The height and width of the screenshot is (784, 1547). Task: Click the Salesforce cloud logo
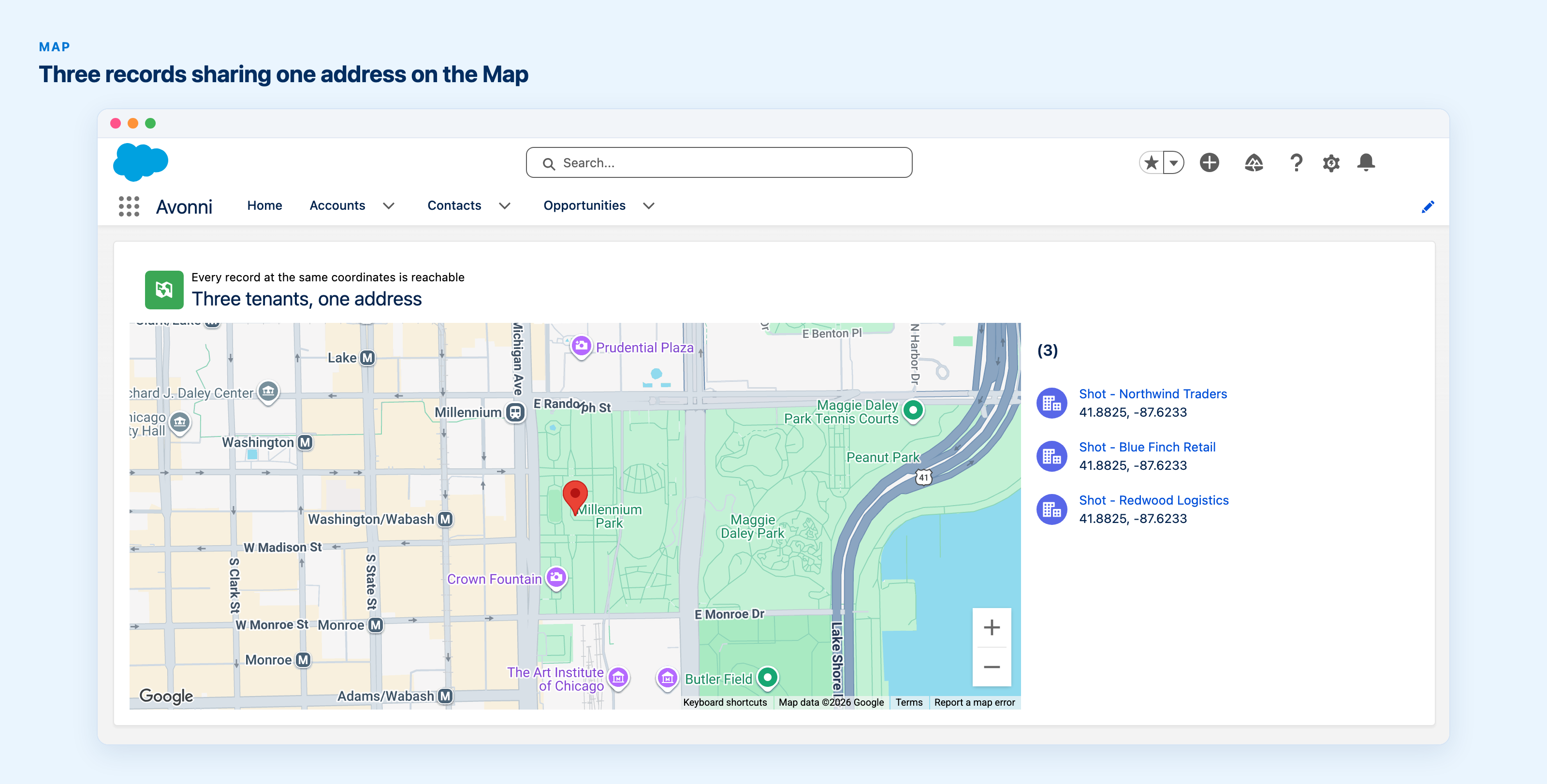(141, 162)
